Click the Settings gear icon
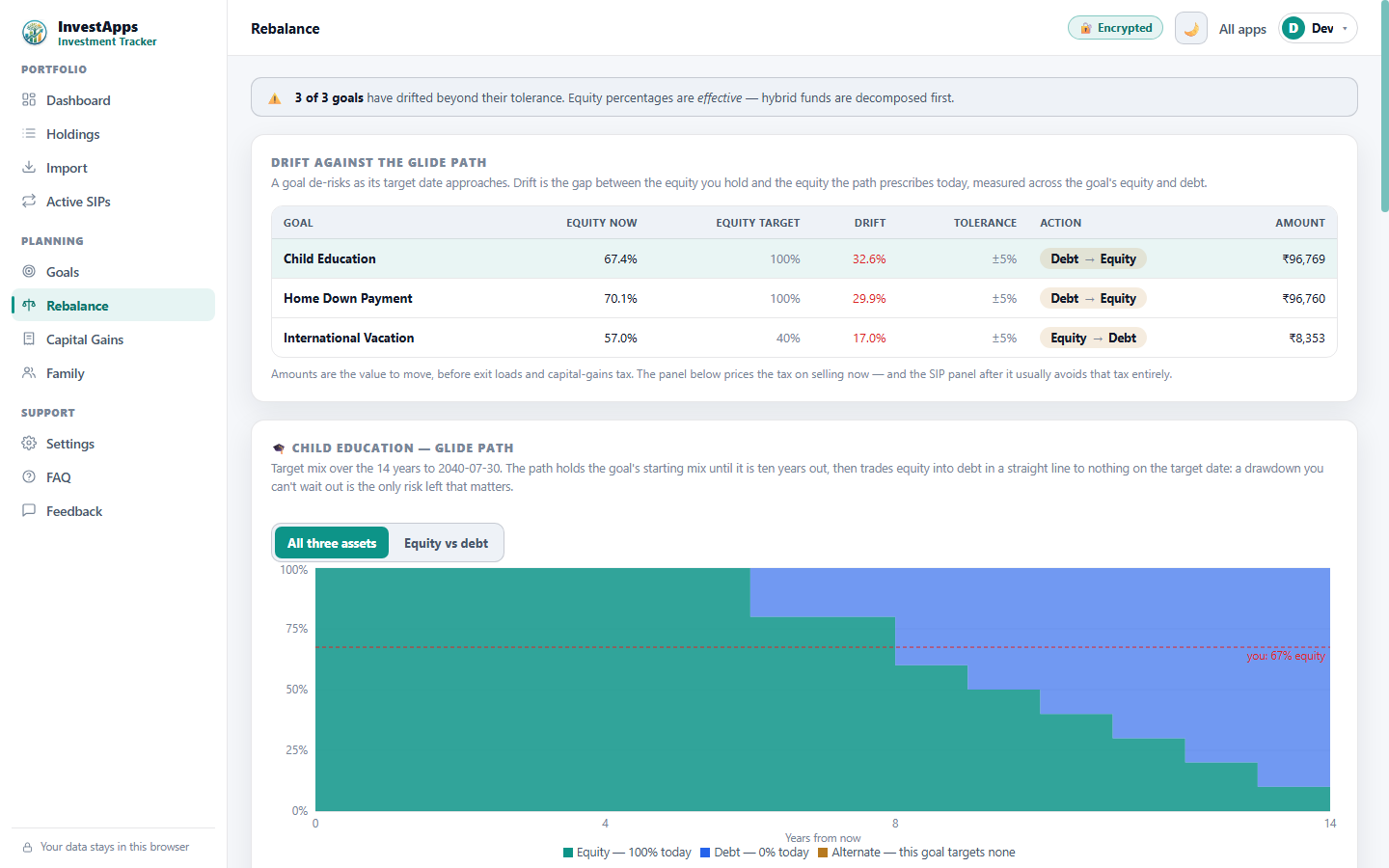Viewport: 1389px width, 868px height. click(29, 443)
